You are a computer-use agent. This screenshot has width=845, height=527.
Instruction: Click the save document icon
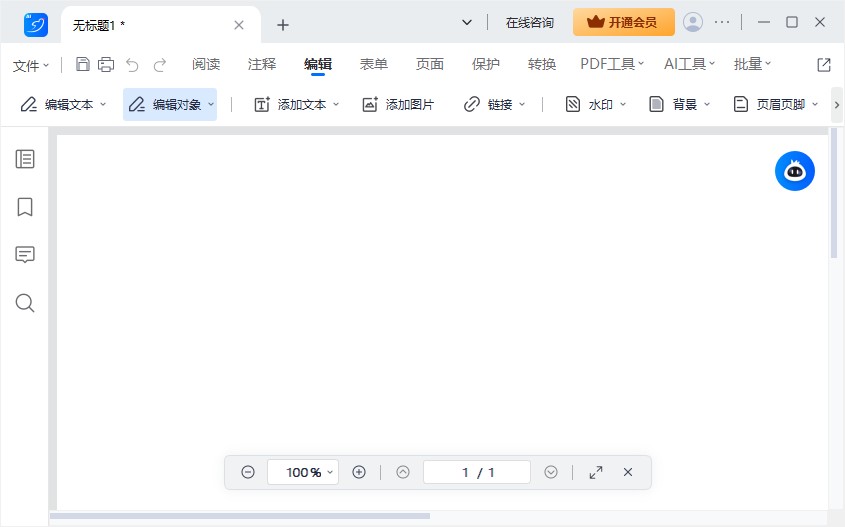click(x=82, y=65)
